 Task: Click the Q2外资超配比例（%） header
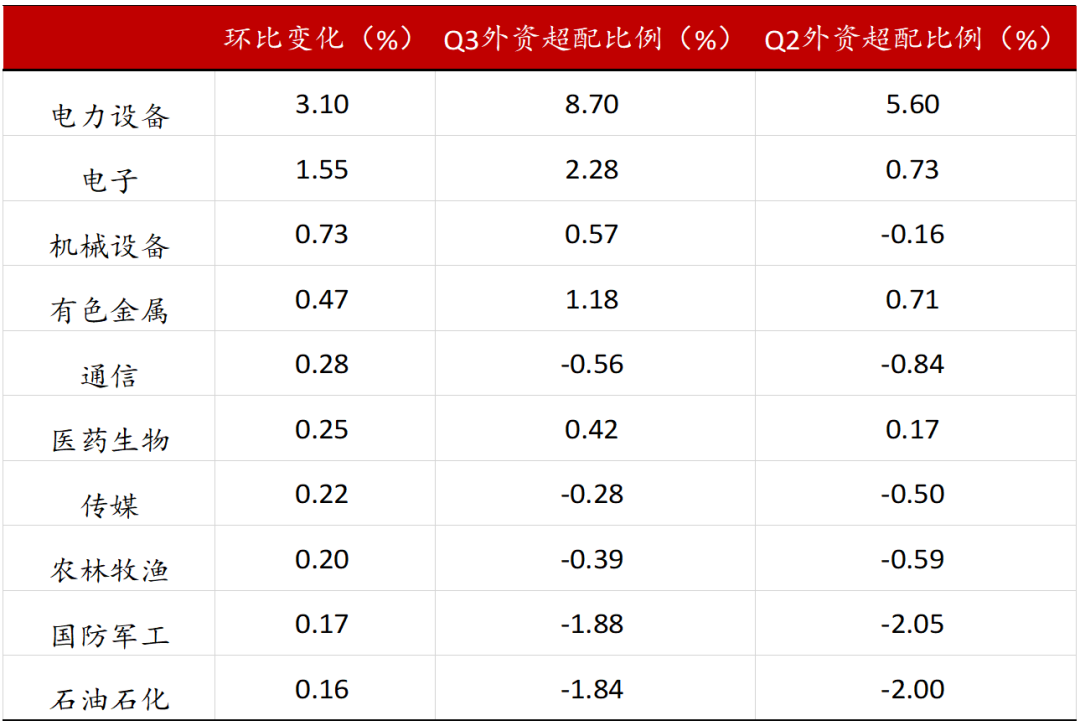(910, 39)
